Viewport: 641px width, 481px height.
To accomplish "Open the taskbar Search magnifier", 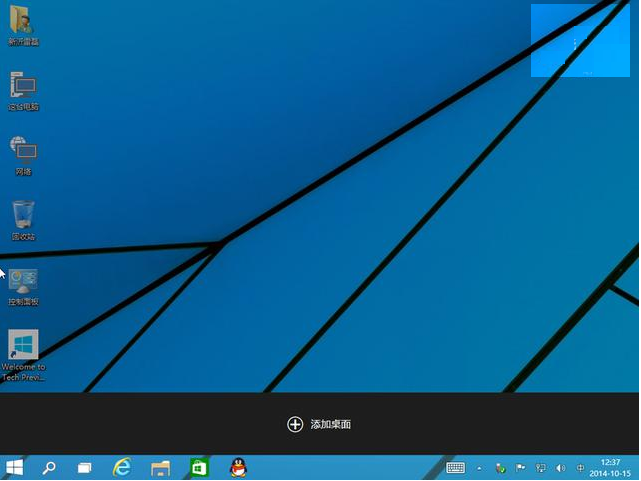I will pyautogui.click(x=49, y=468).
